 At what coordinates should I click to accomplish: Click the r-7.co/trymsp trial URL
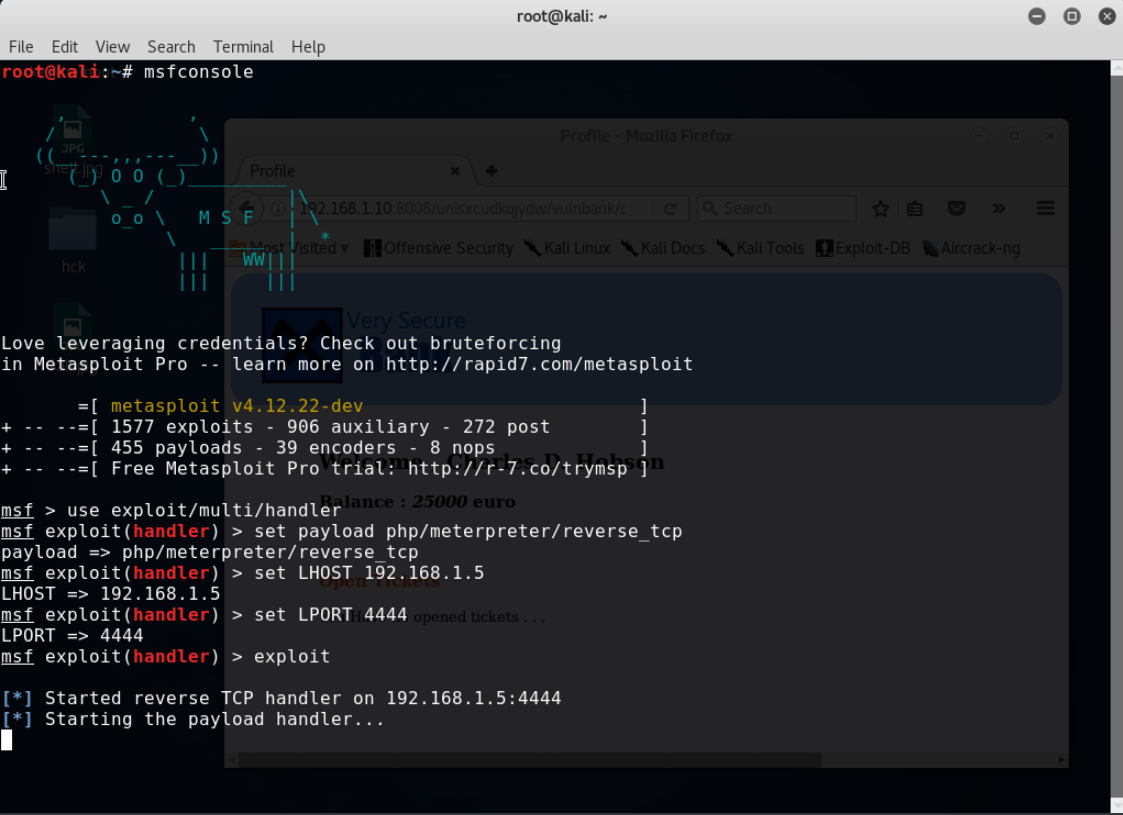(518, 468)
